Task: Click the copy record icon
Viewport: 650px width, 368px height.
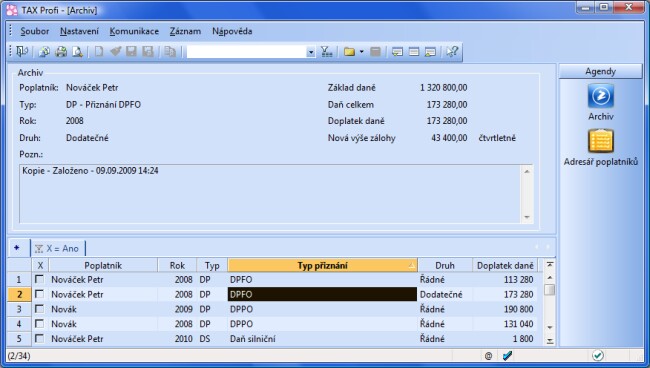Action: click(170, 52)
